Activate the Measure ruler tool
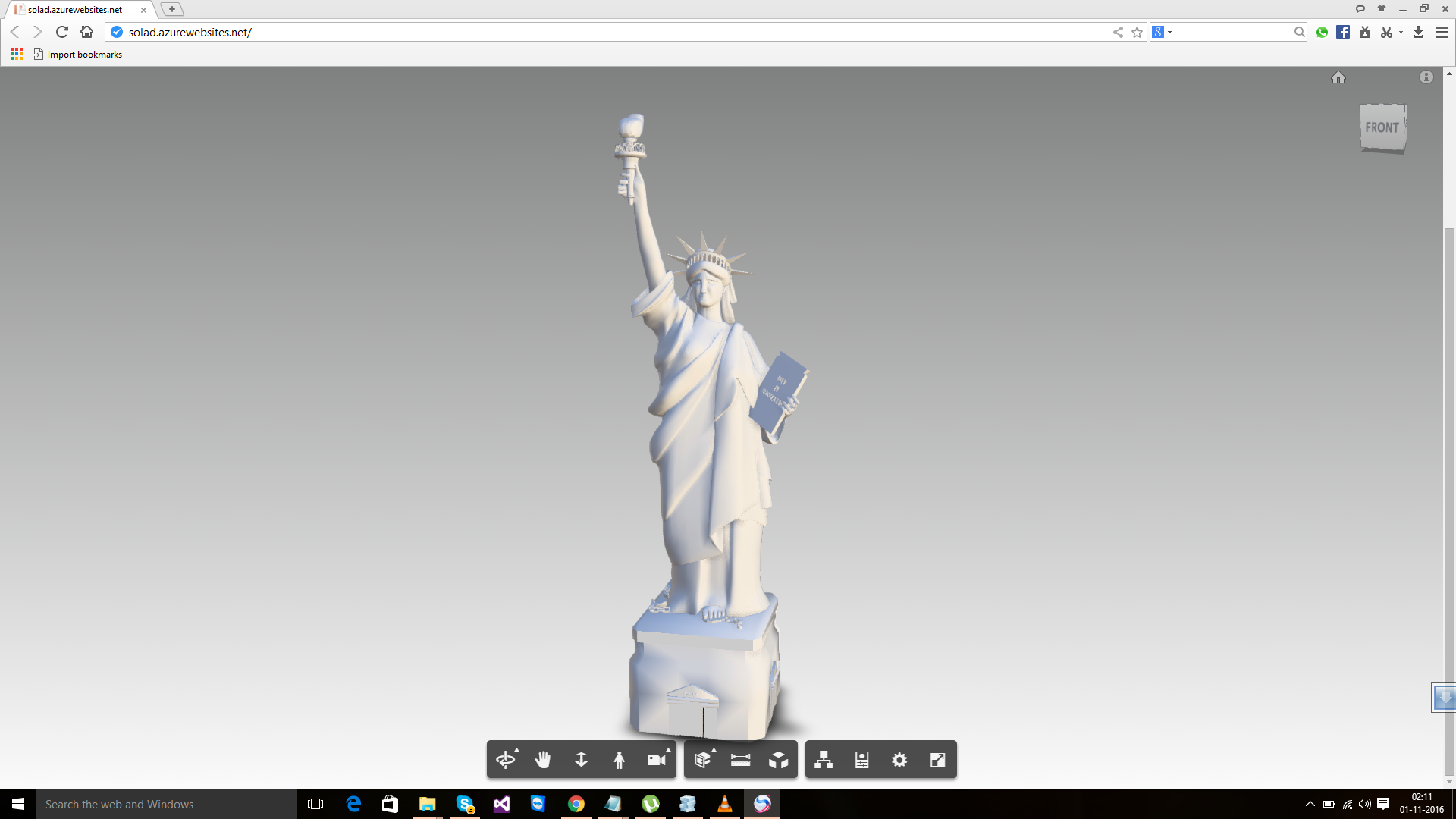The image size is (1456, 819). point(740,760)
